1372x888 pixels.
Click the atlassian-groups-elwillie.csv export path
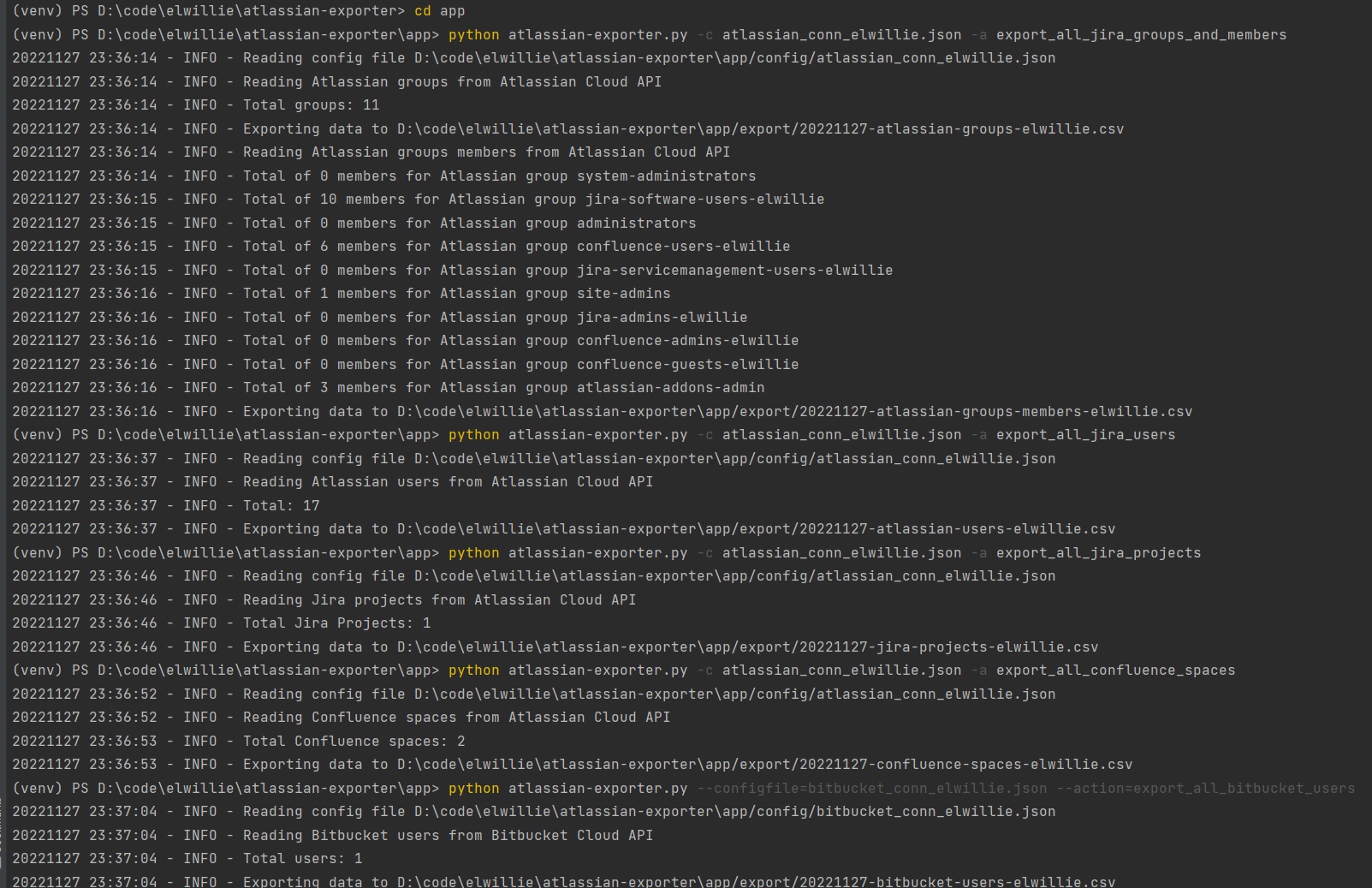click(x=760, y=129)
